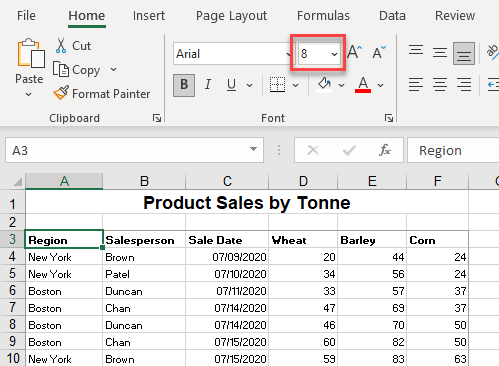Click the Insert Function fx icon
This screenshot has width=499, height=366.
pos(385,150)
